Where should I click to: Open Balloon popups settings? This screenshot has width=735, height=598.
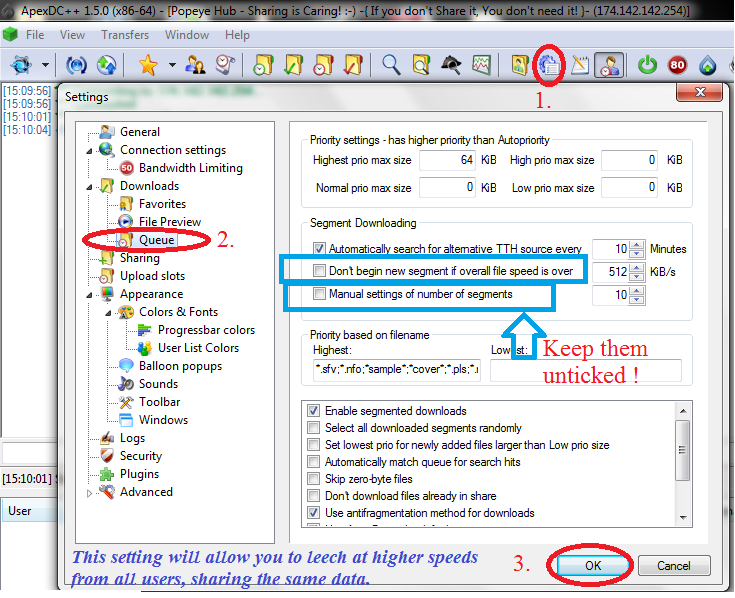click(x=180, y=366)
